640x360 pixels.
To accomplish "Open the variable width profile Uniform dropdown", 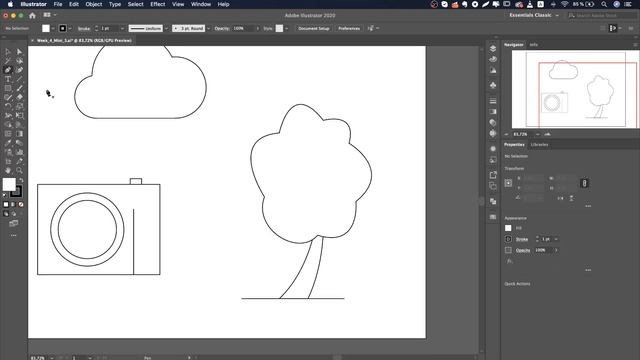I will (166, 29).
